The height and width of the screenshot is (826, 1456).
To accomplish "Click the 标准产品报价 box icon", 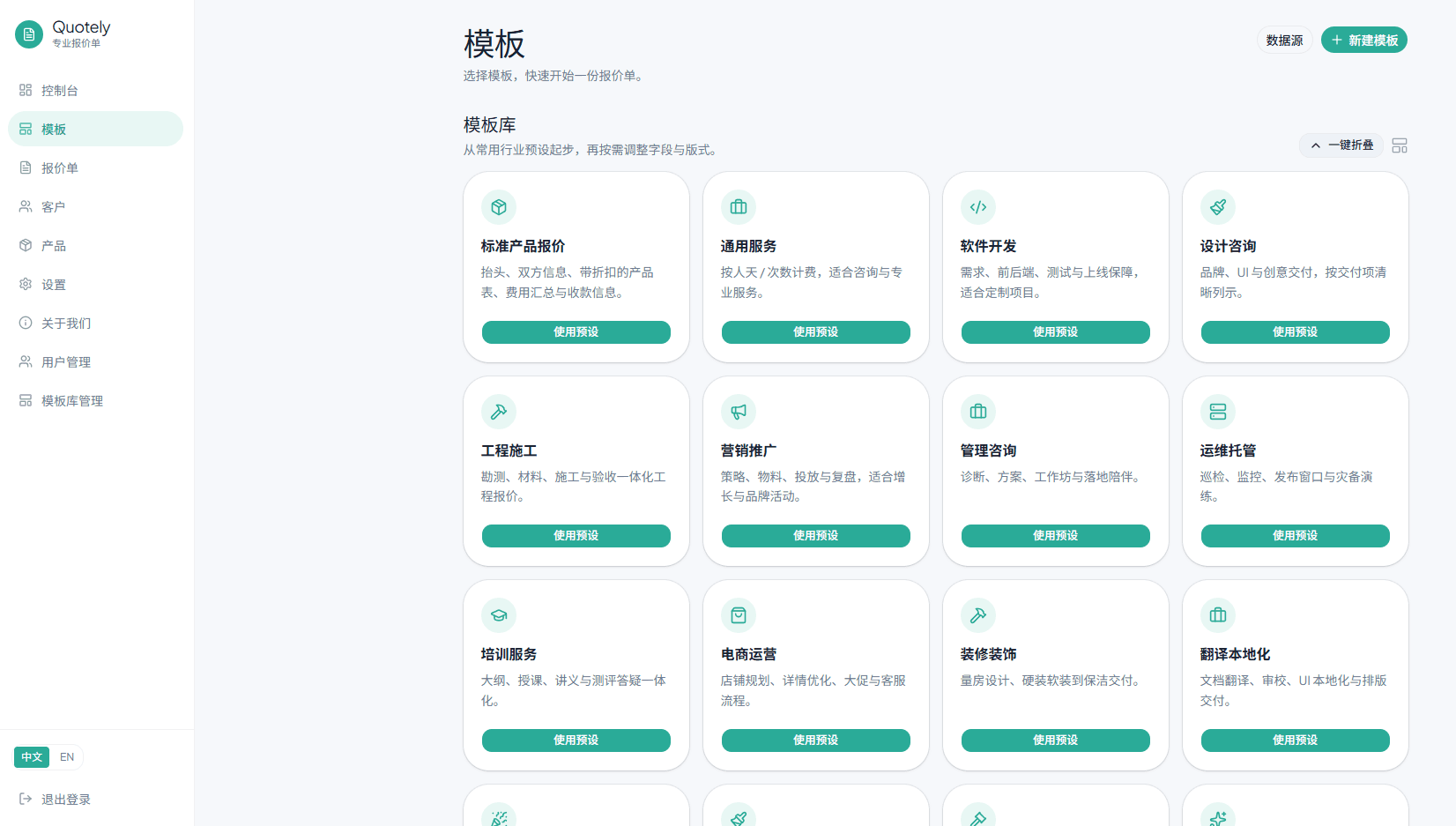I will (499, 207).
